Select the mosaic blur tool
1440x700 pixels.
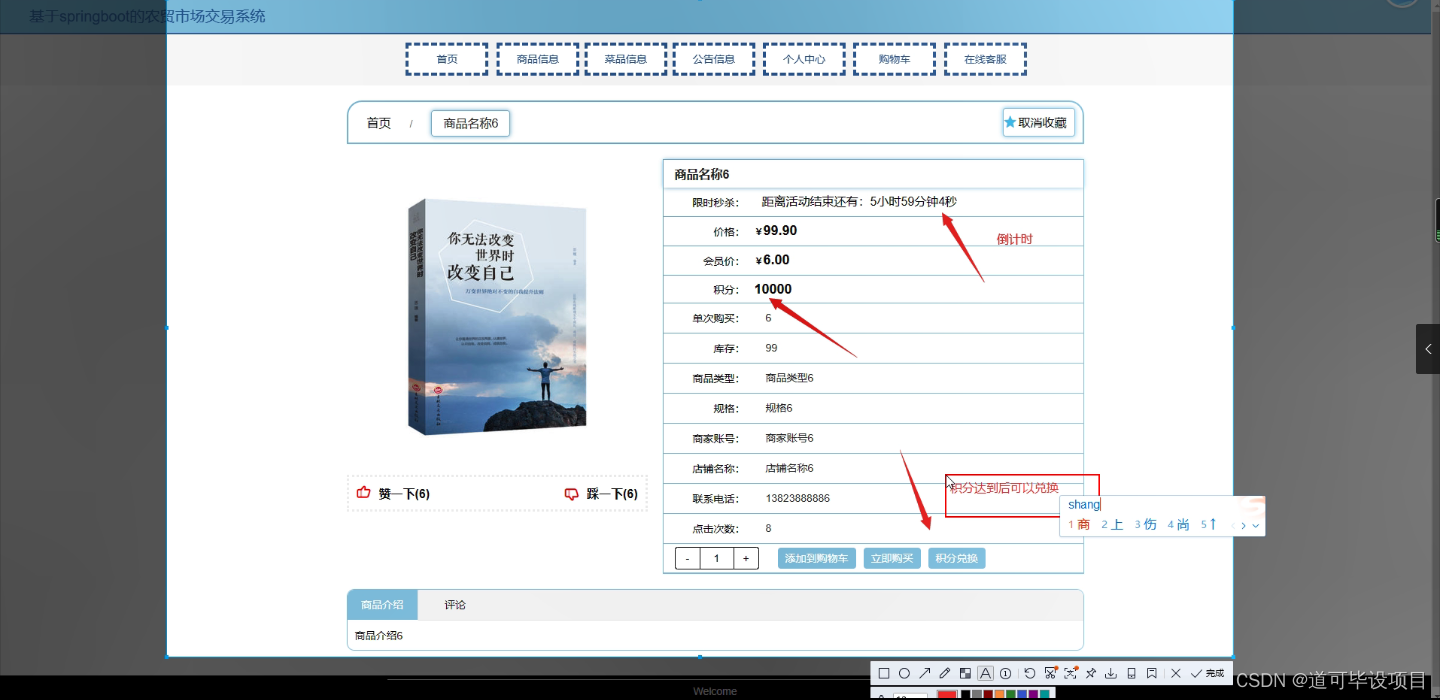pos(963,672)
